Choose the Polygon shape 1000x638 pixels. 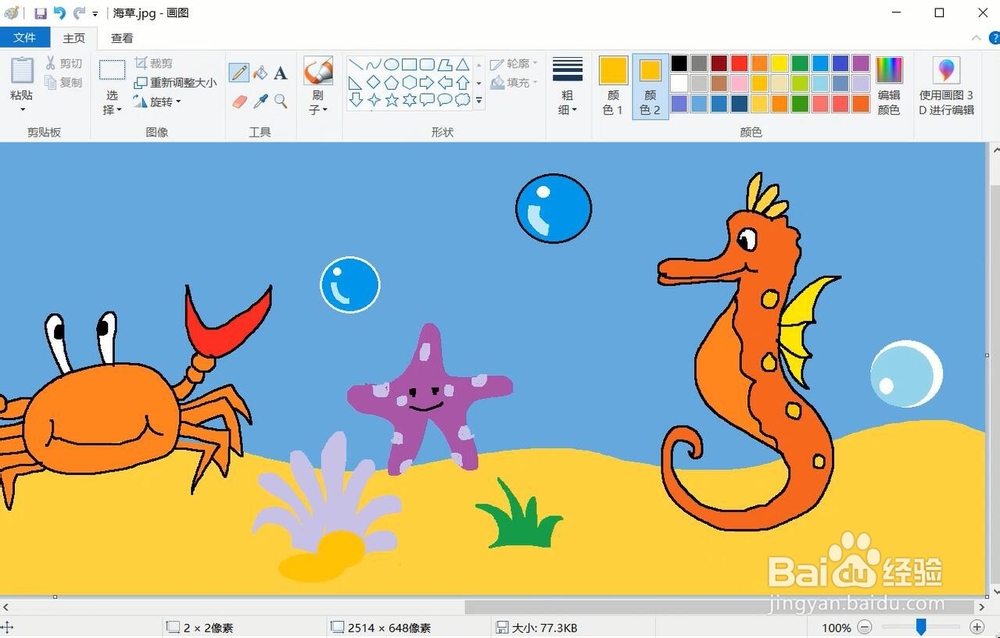click(445, 64)
